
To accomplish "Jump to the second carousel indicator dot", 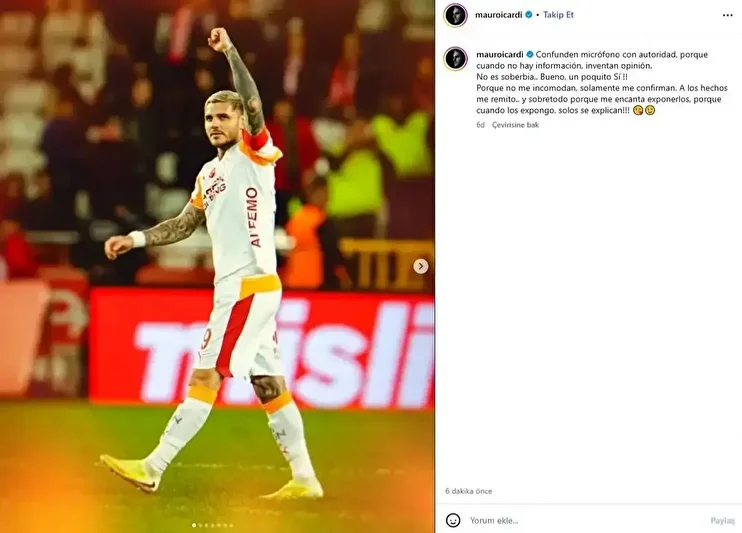I will click(x=200, y=525).
